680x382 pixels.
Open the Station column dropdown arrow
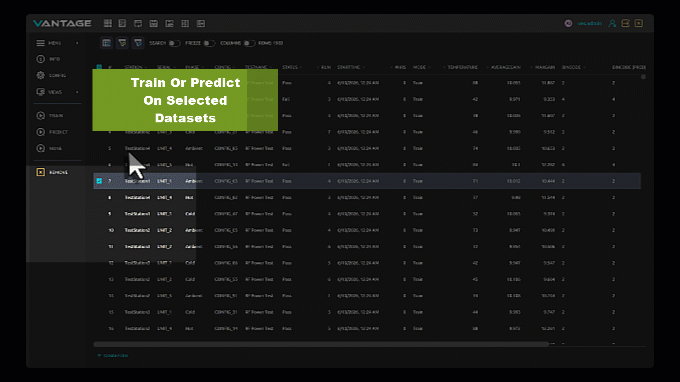click(x=146, y=67)
